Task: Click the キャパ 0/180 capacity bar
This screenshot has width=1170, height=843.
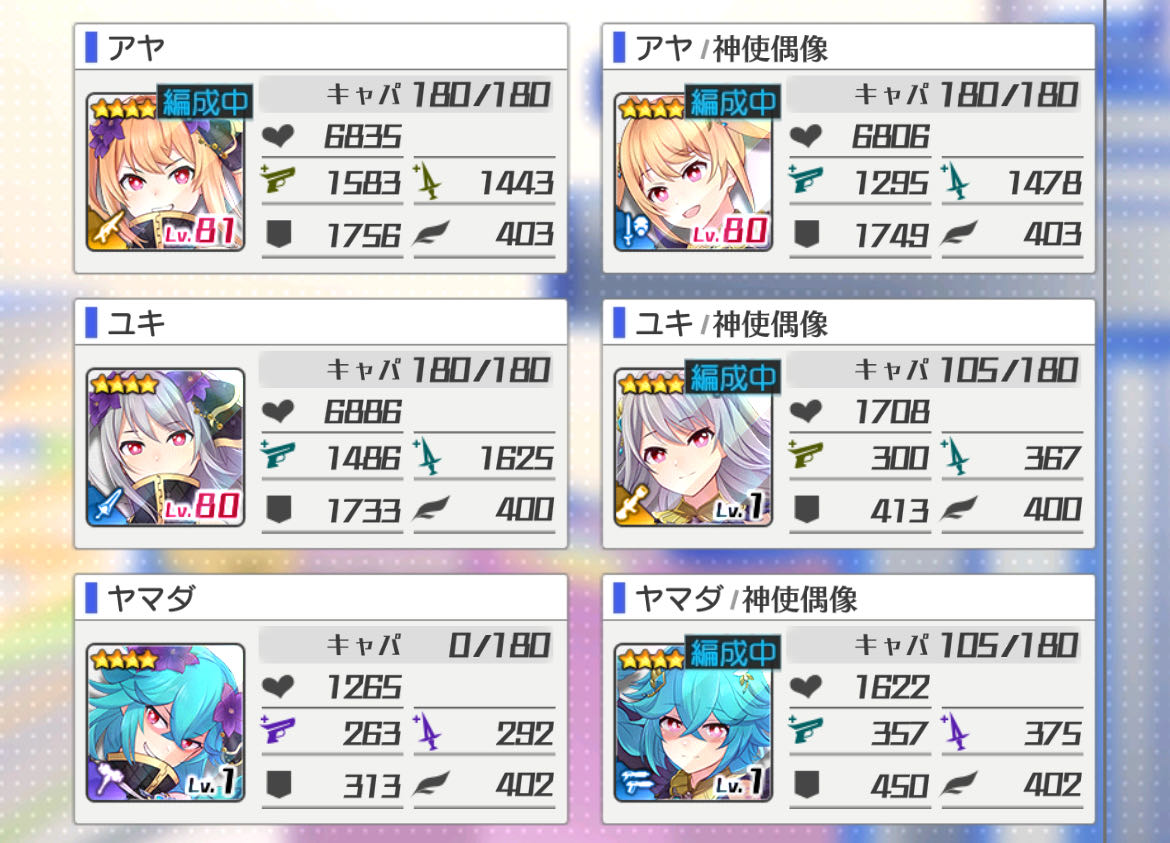Action: (x=407, y=645)
